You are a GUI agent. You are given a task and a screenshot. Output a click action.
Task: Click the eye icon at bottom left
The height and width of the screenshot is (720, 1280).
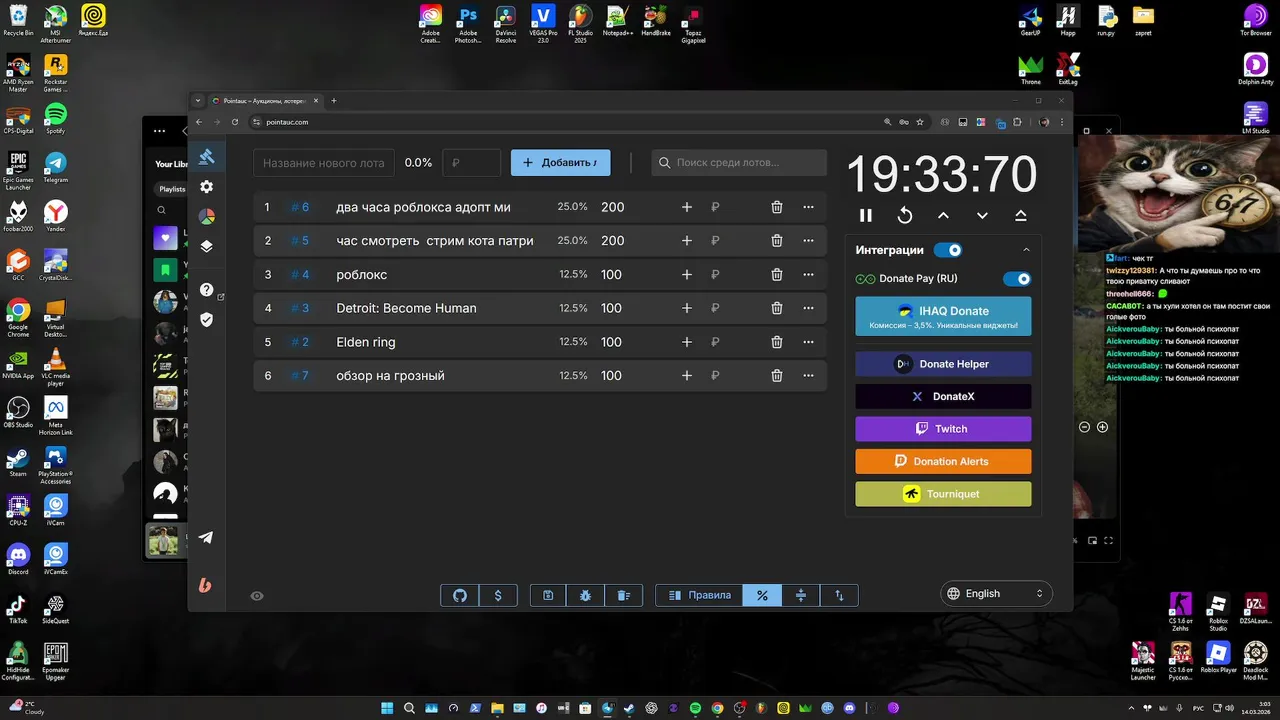click(x=257, y=596)
